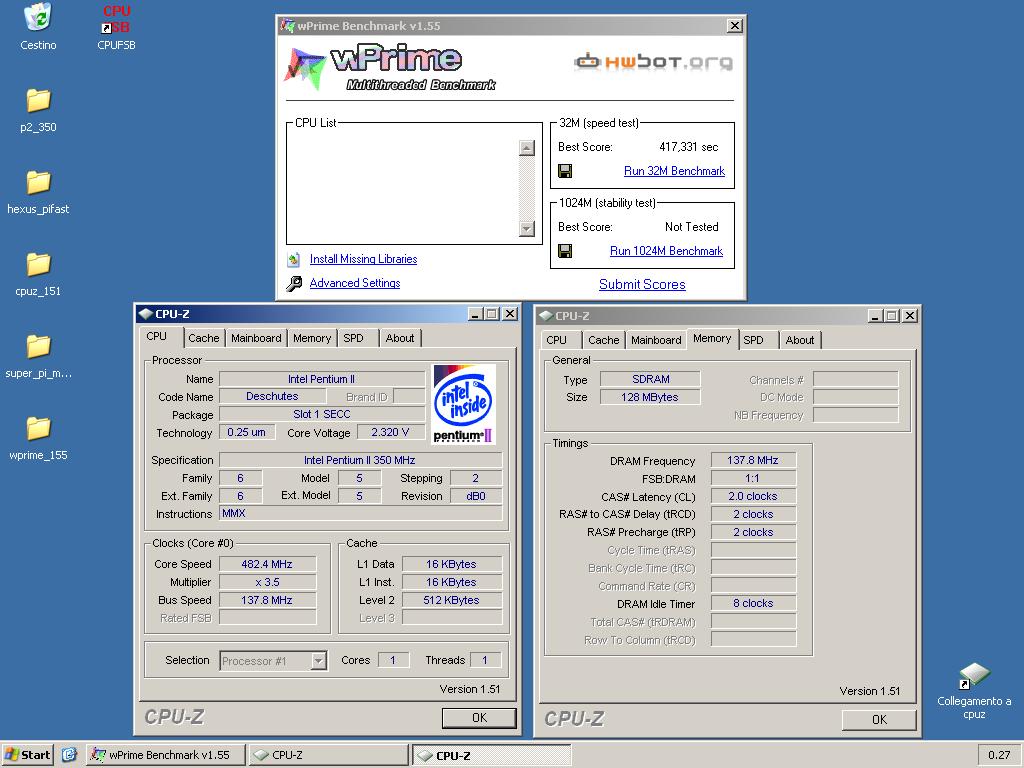
Task: Click the floppy save icon for 1024M
Action: click(566, 251)
